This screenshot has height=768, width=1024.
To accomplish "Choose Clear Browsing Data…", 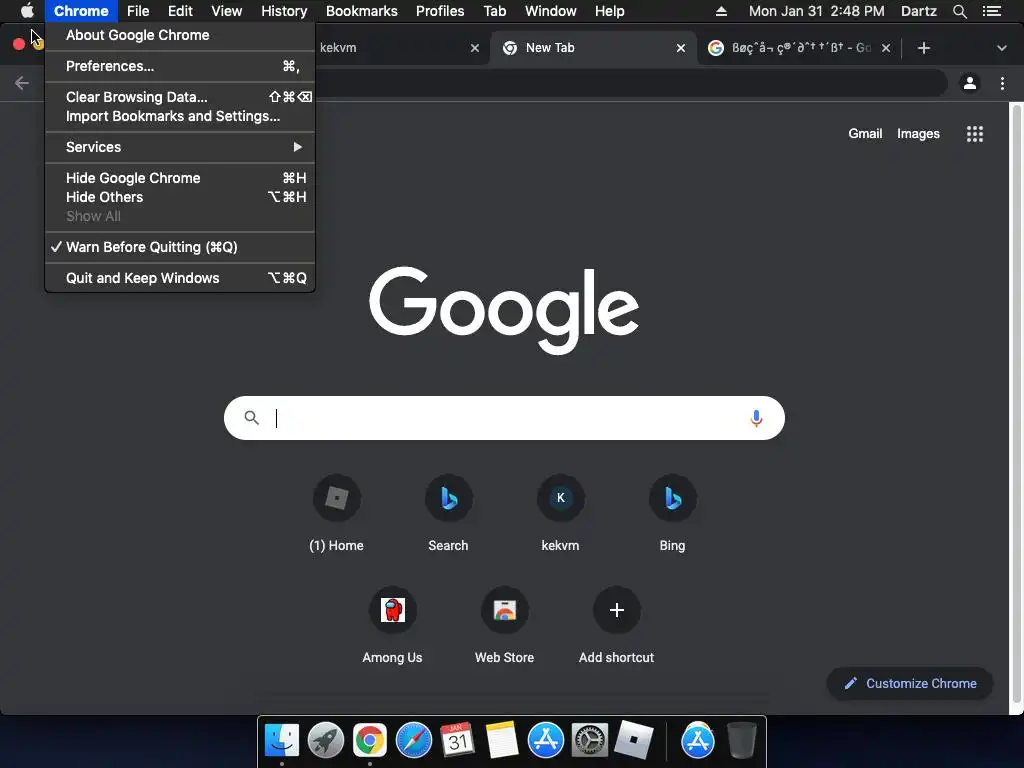I will (x=180, y=97).
